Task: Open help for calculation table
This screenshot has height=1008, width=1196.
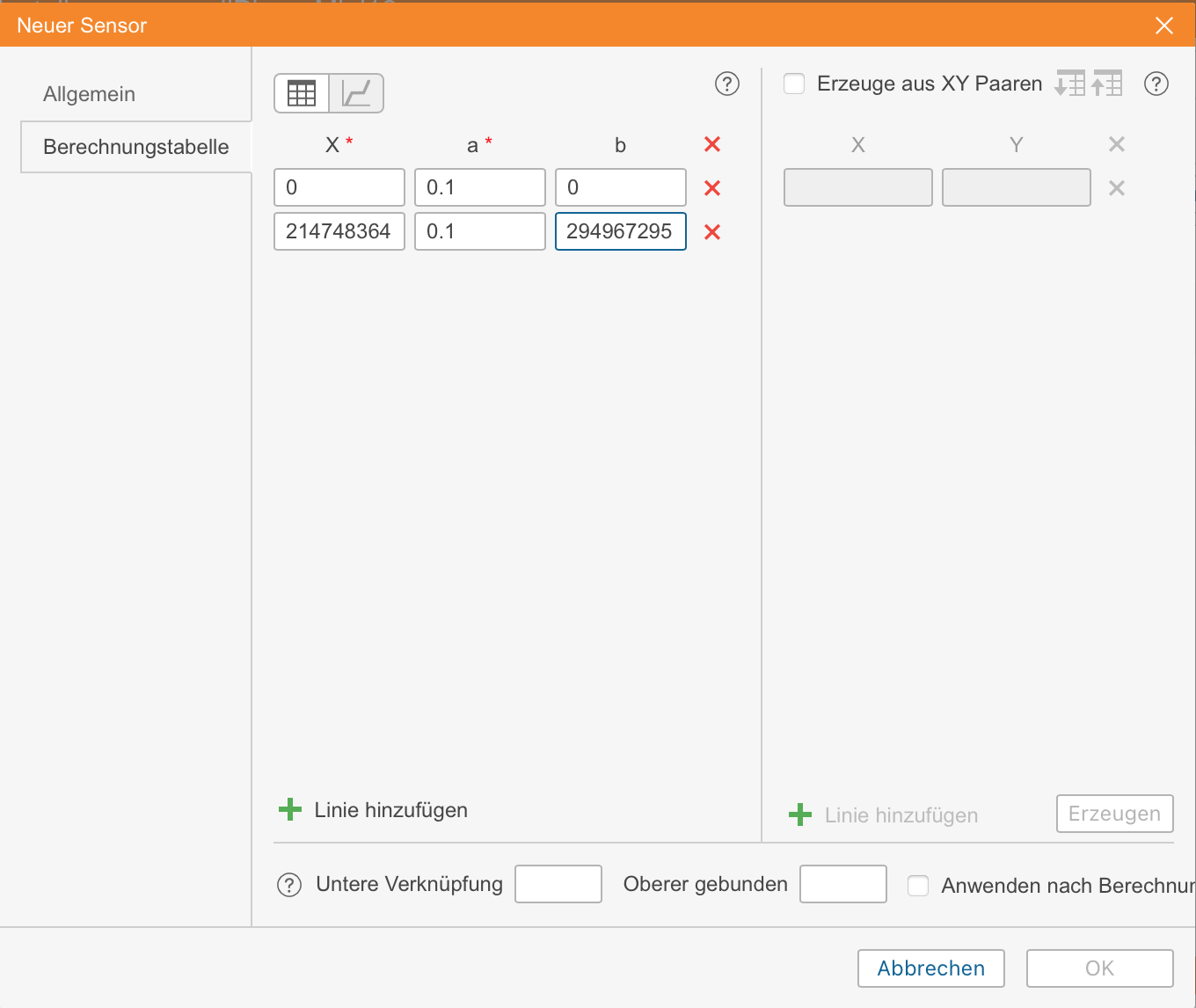Action: [726, 84]
